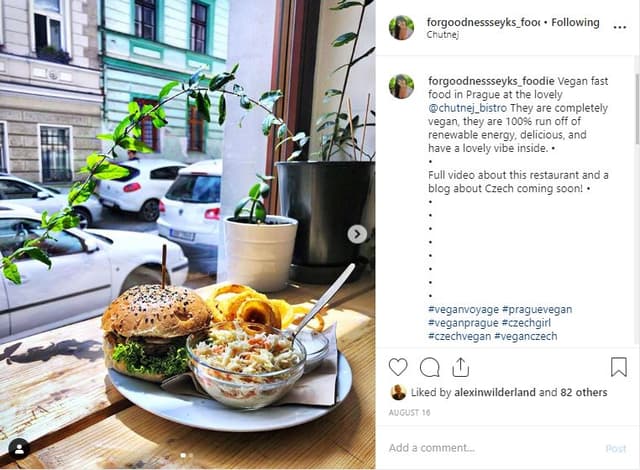Select the #veganvoyage hashtag
640x470 pixels.
(463, 309)
